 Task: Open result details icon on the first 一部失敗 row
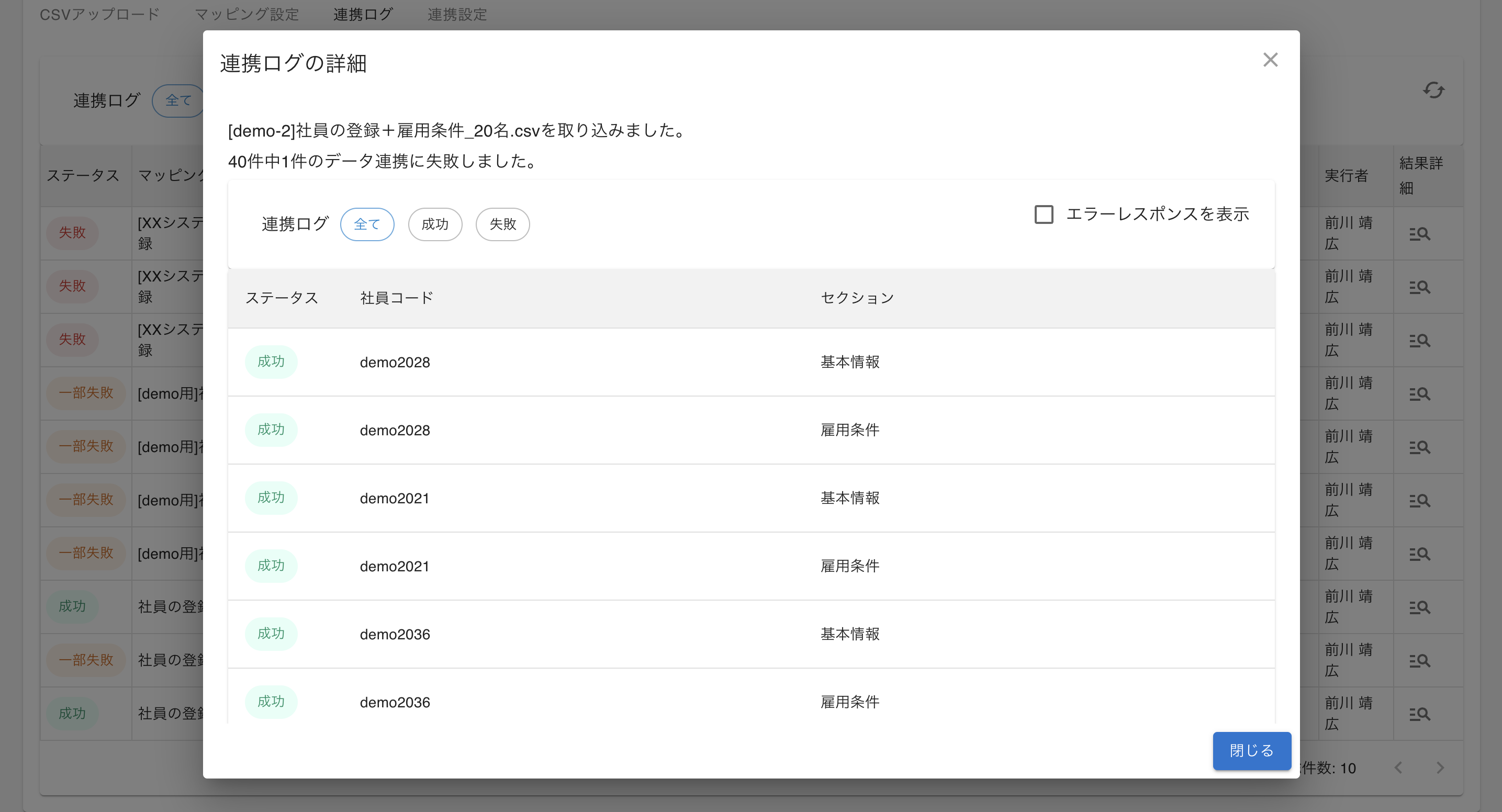click(1420, 393)
